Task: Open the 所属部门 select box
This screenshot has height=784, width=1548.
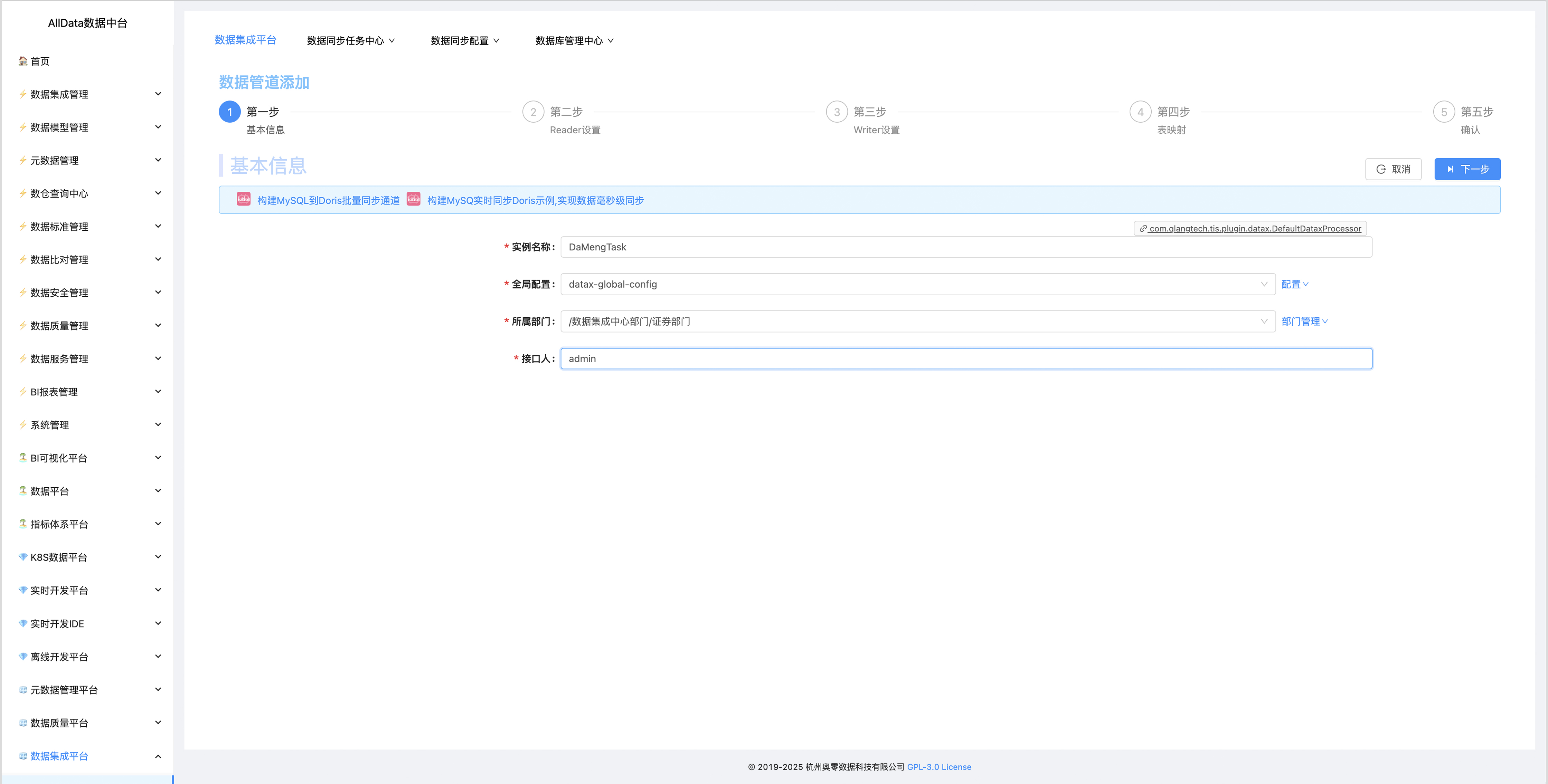Action: [917, 322]
